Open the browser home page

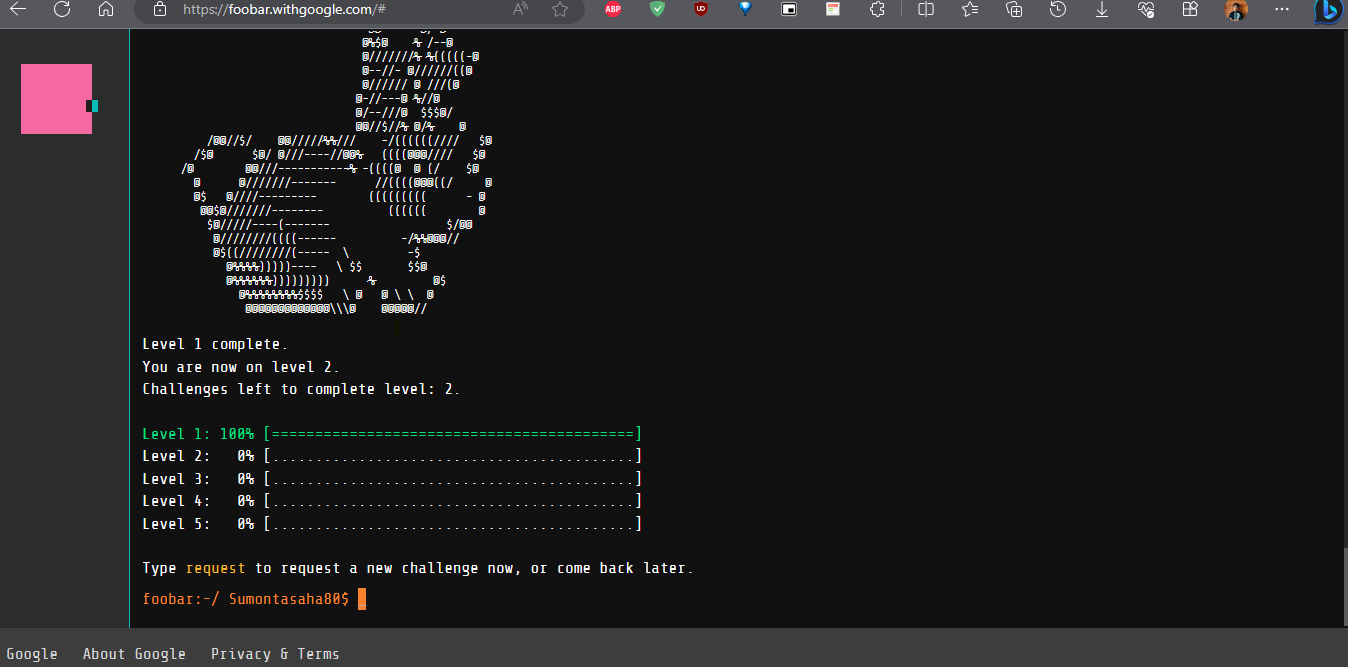[106, 9]
